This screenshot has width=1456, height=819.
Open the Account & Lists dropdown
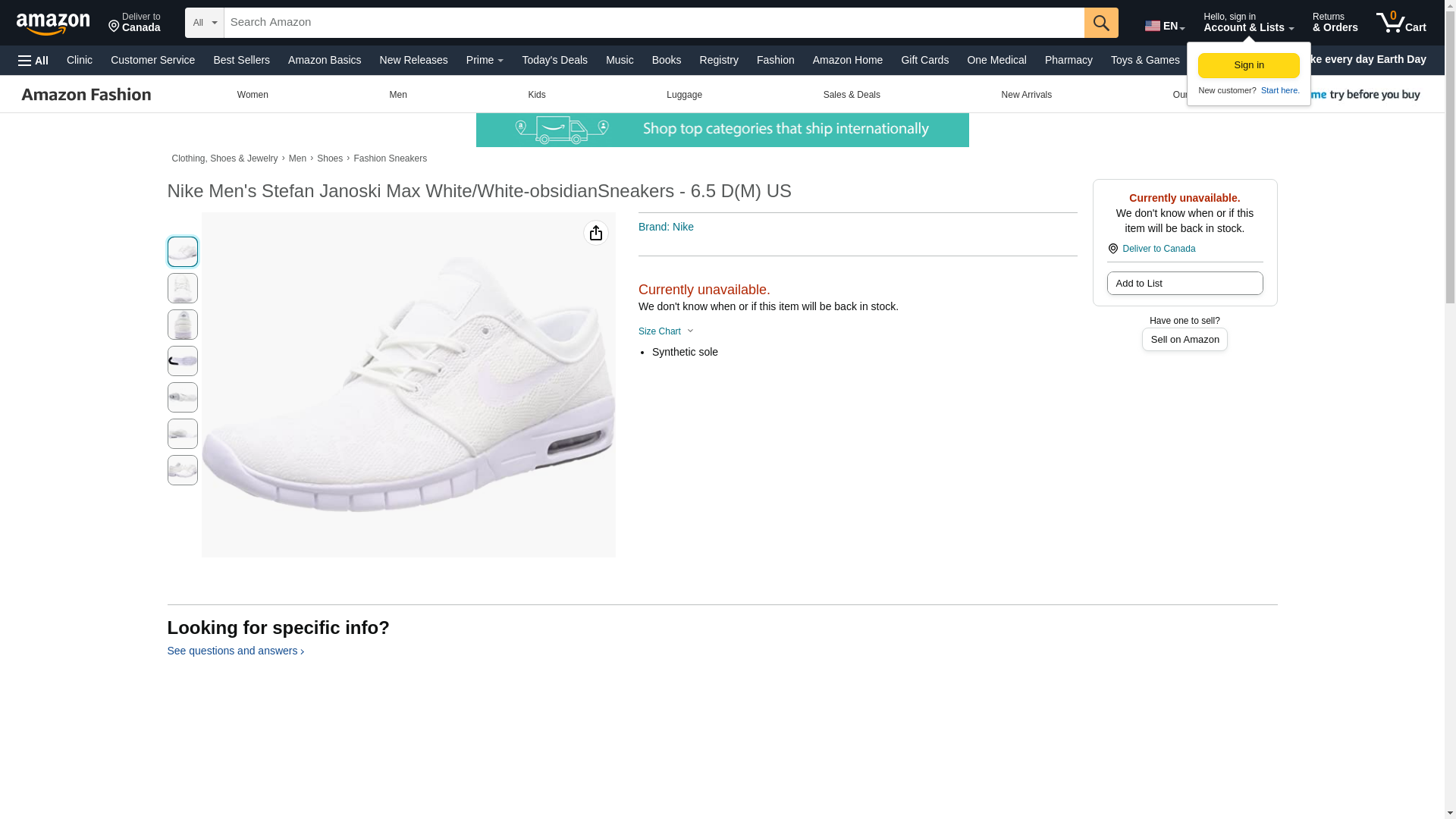[1248, 23]
